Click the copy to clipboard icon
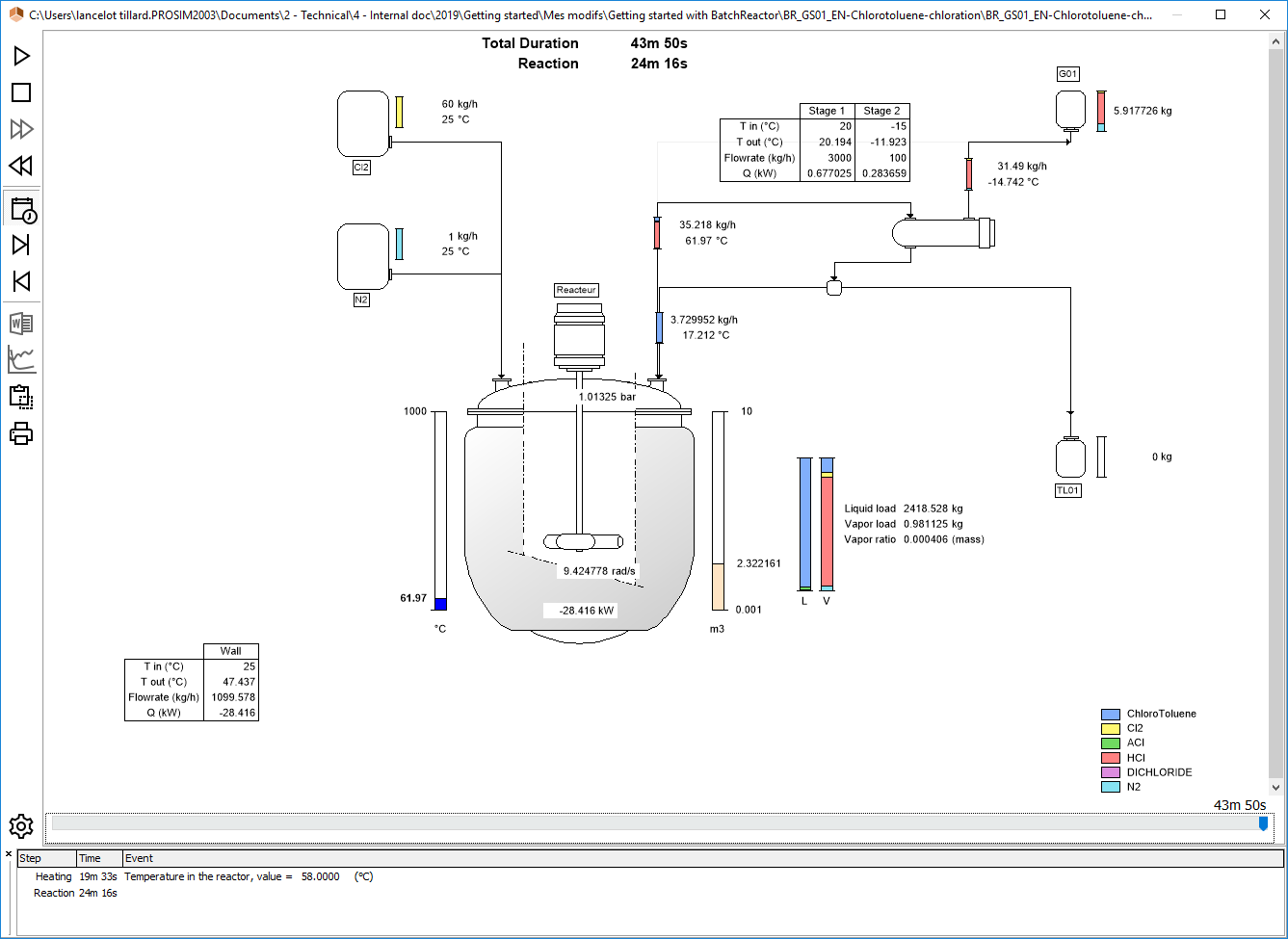This screenshot has width=1288, height=939. pyautogui.click(x=21, y=396)
